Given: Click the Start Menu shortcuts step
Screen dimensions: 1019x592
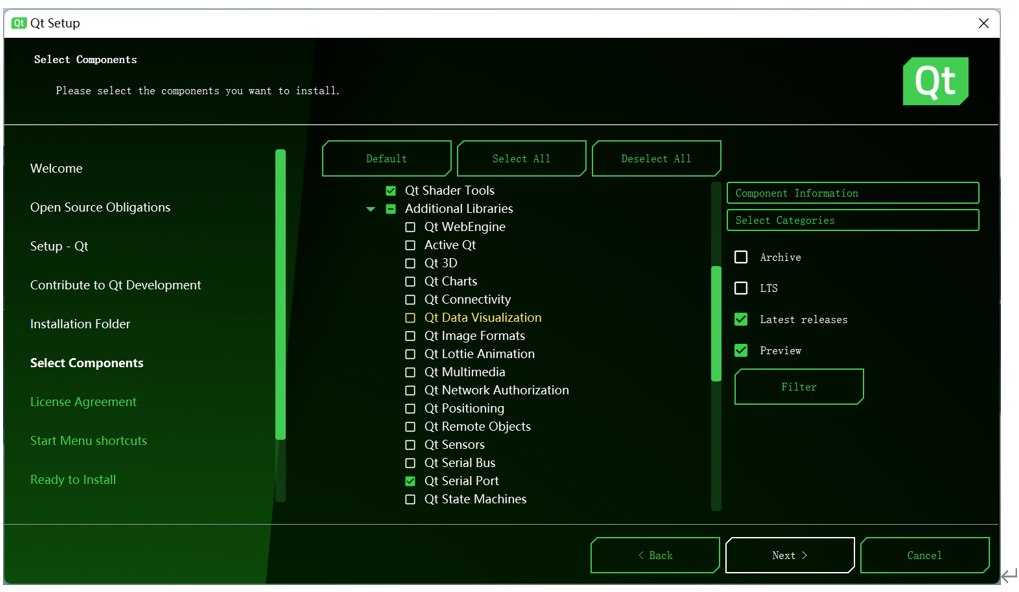Looking at the screenshot, I should pos(88,441).
